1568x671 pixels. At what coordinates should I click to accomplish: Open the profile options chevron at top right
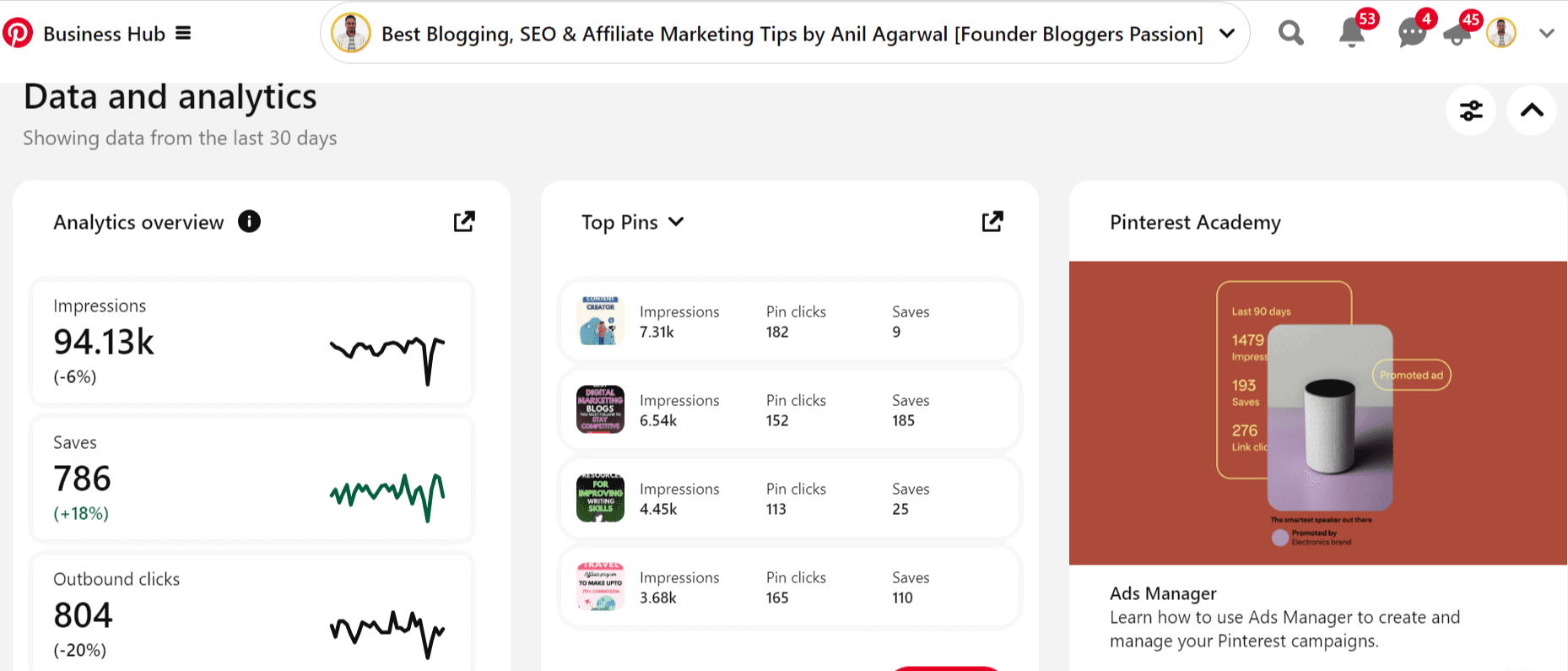[x=1547, y=34]
